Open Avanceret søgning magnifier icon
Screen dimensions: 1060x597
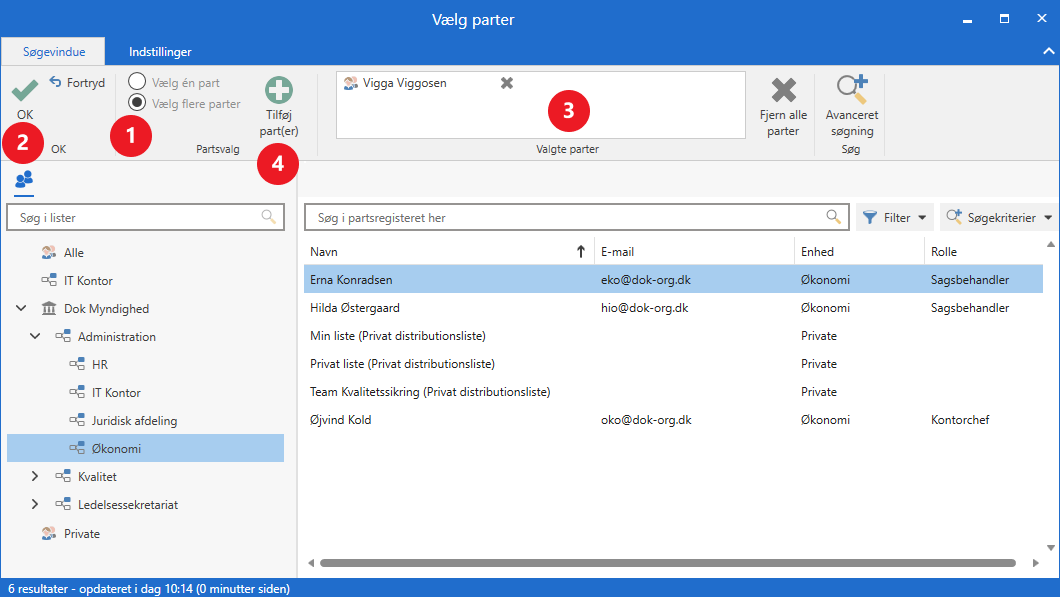851,90
